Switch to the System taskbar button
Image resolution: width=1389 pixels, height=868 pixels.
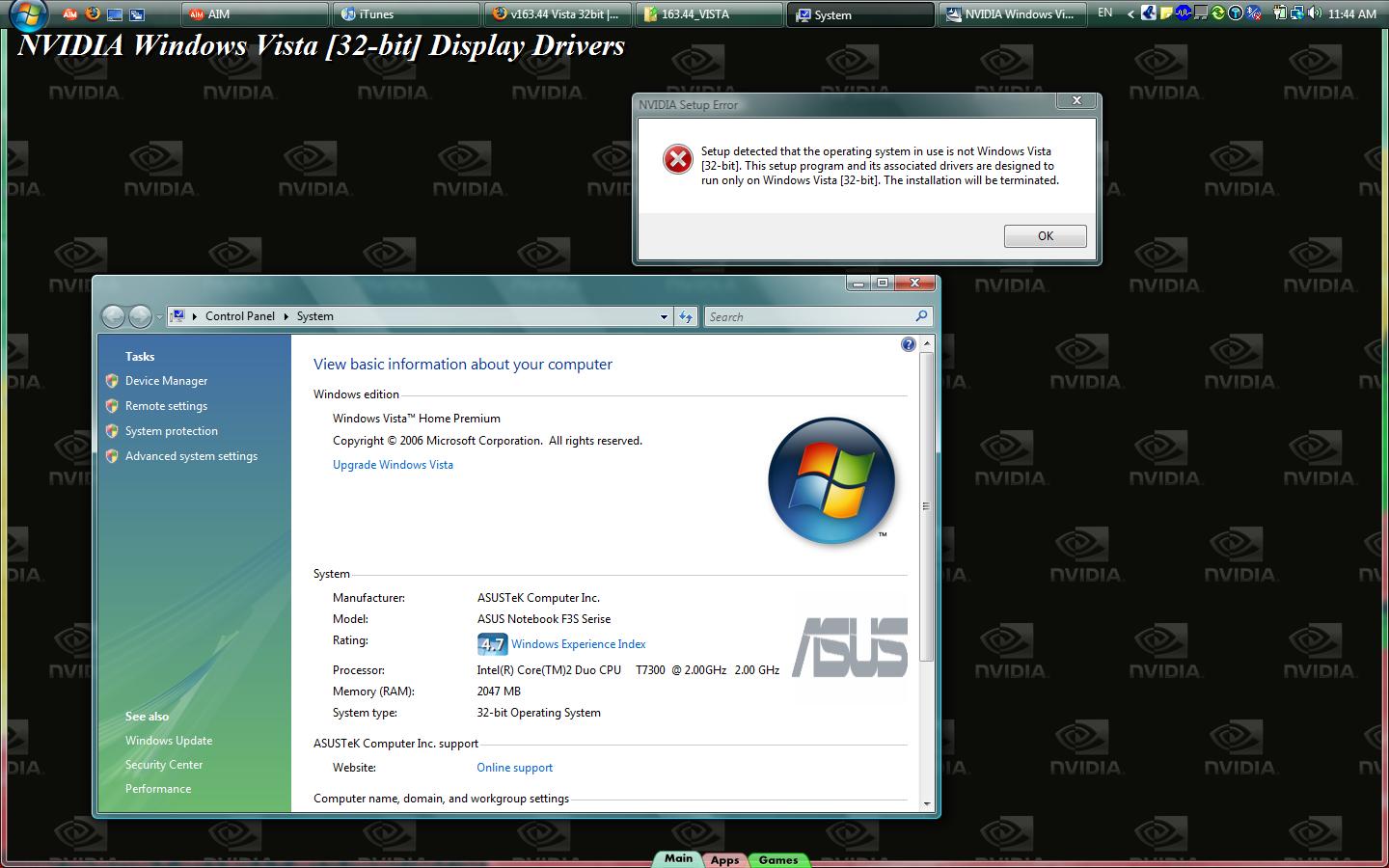pyautogui.click(x=861, y=14)
